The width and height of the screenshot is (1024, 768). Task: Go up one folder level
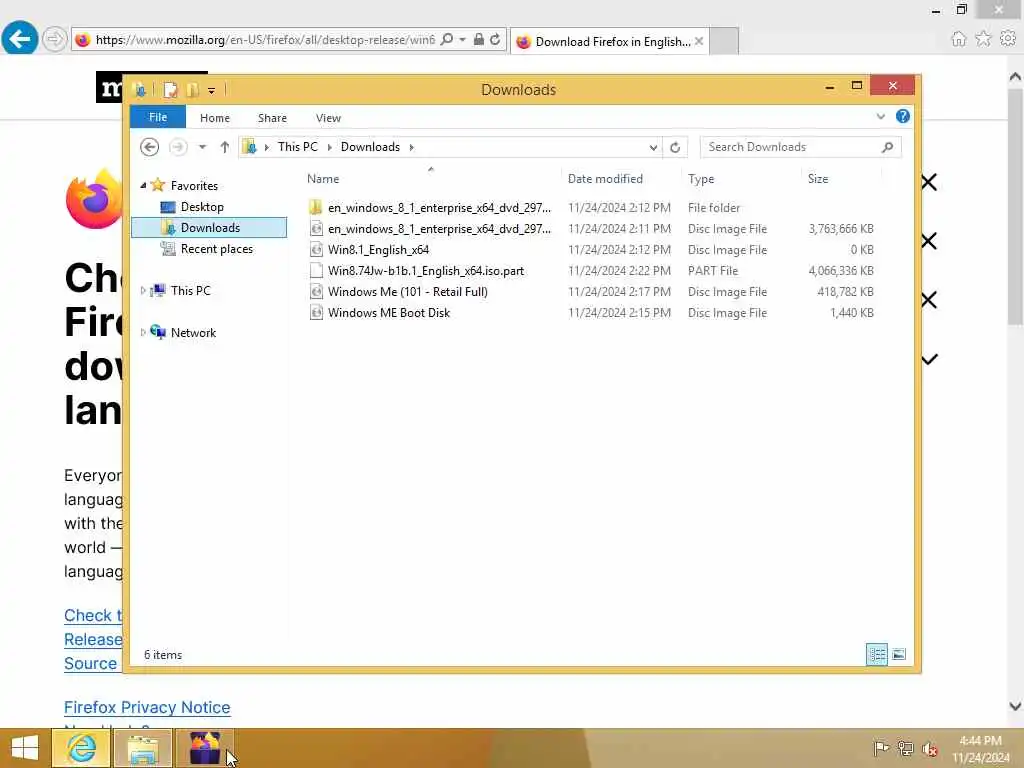(x=225, y=147)
